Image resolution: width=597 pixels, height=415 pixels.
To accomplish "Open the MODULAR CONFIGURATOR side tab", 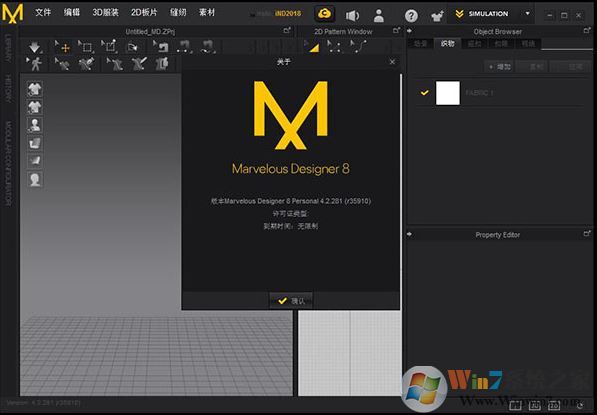I will [8, 164].
